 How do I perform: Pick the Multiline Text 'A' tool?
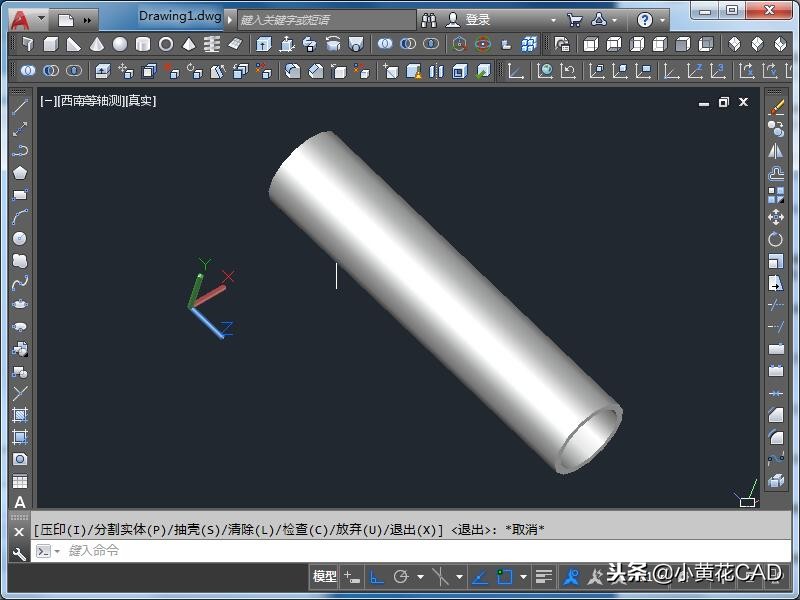[19, 502]
